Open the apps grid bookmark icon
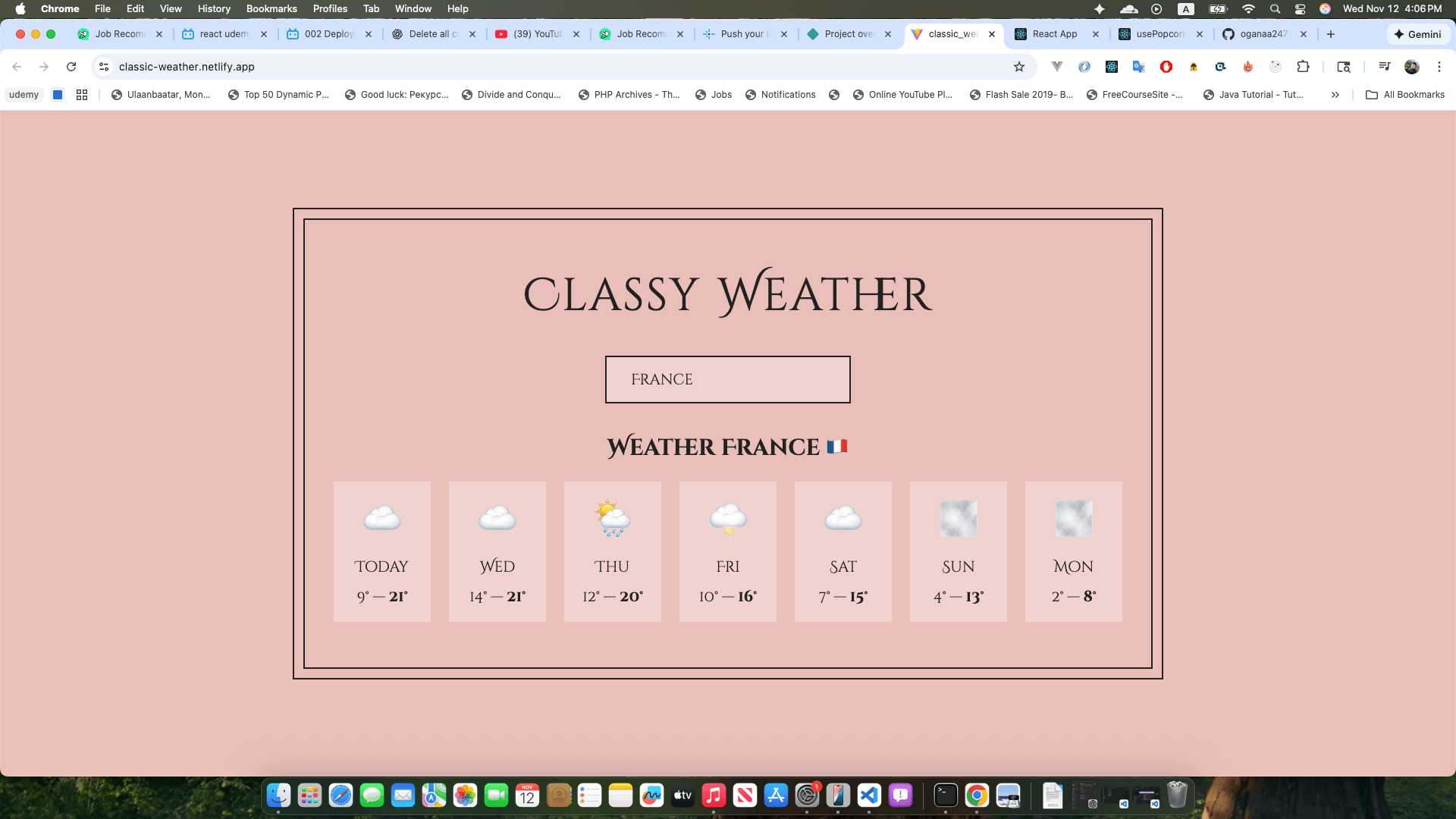 pyautogui.click(x=82, y=95)
